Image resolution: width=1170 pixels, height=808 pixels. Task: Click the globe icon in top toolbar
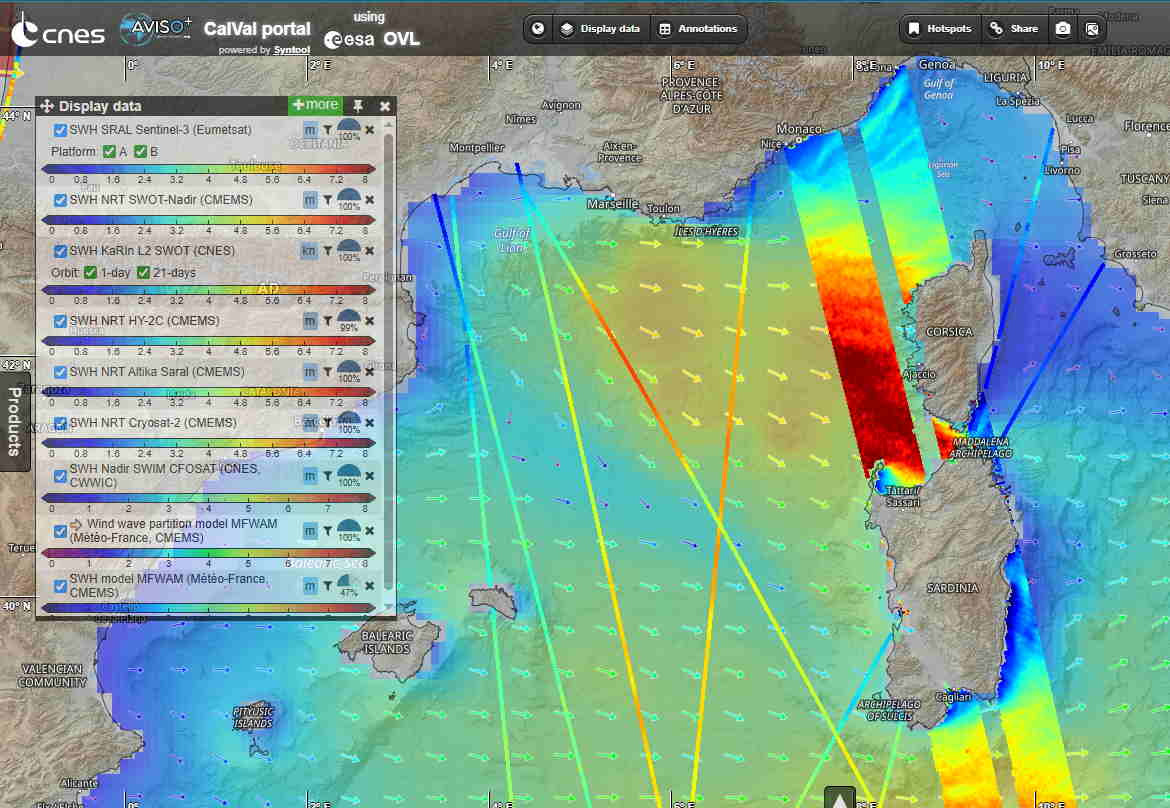click(x=538, y=29)
